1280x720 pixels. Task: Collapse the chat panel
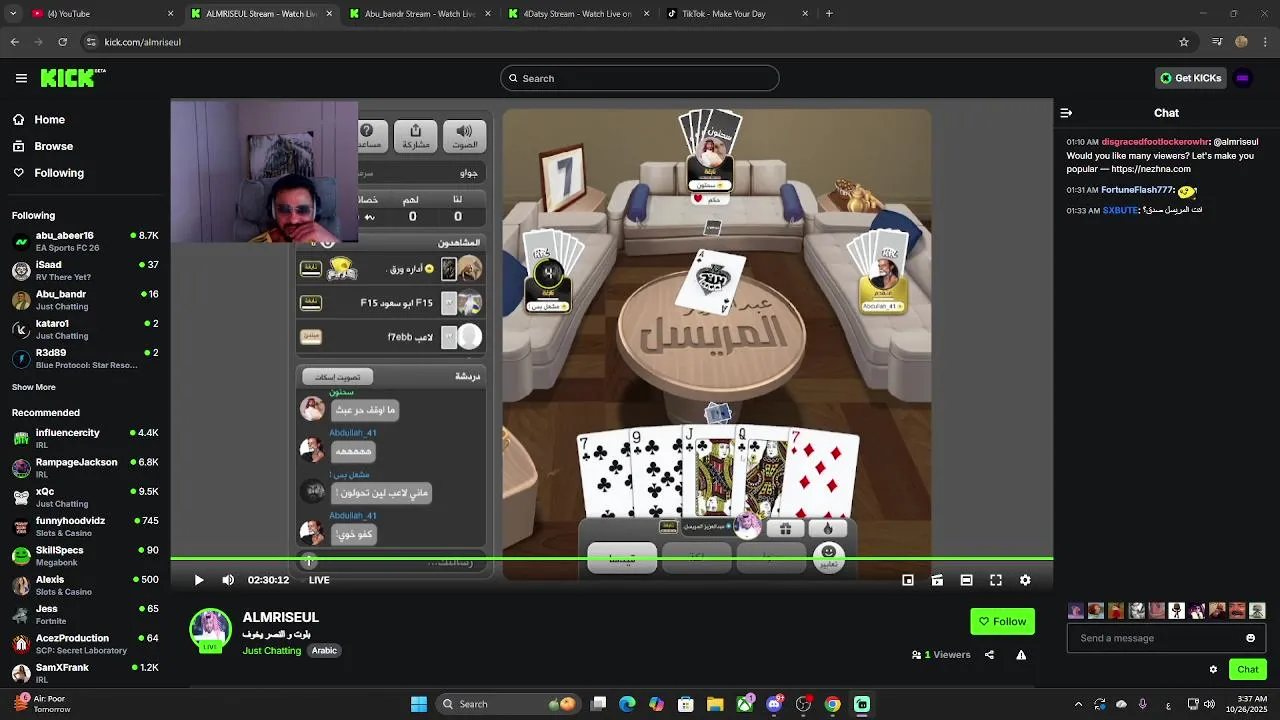coord(1066,113)
